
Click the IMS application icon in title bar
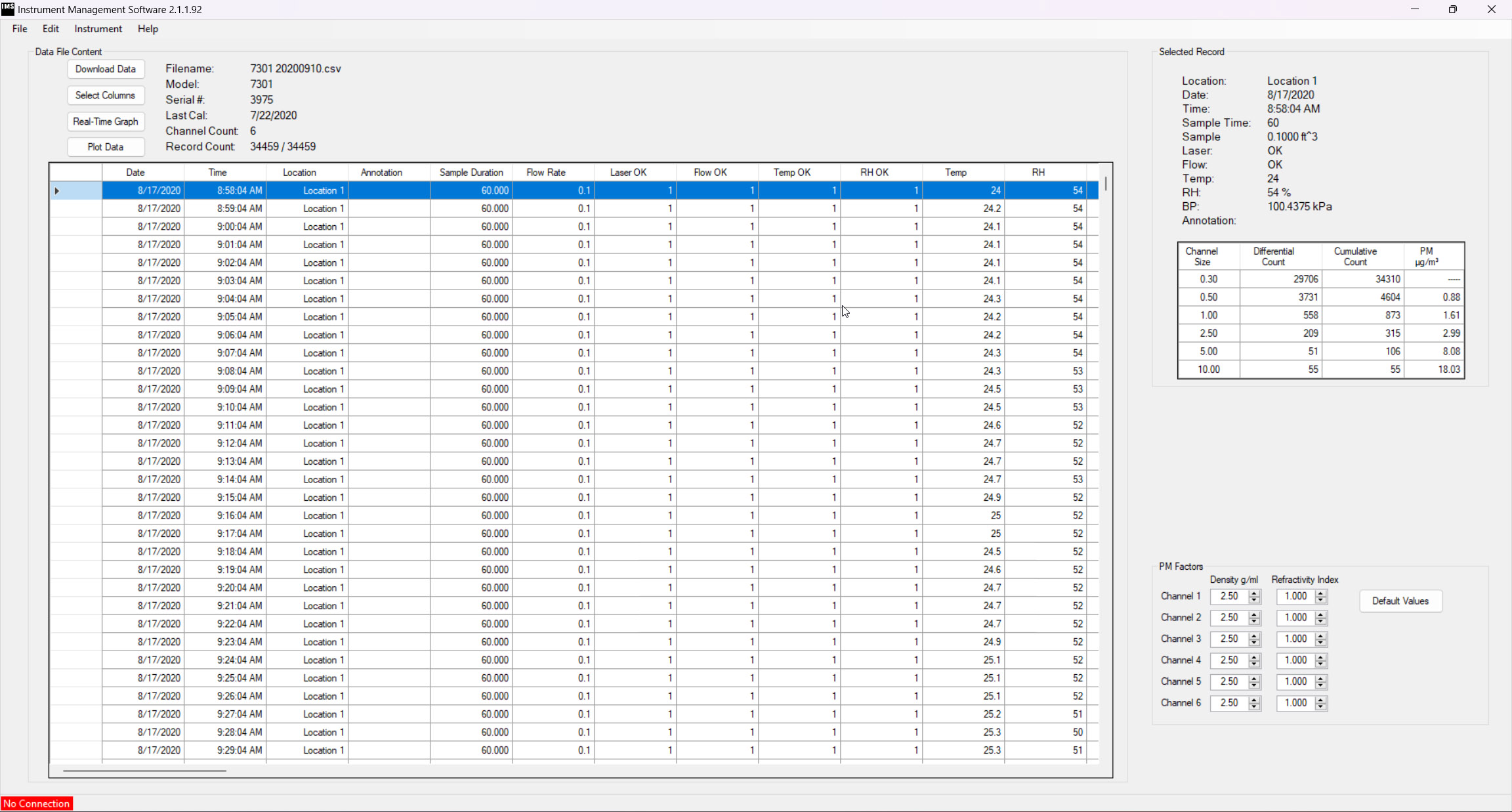(x=8, y=9)
